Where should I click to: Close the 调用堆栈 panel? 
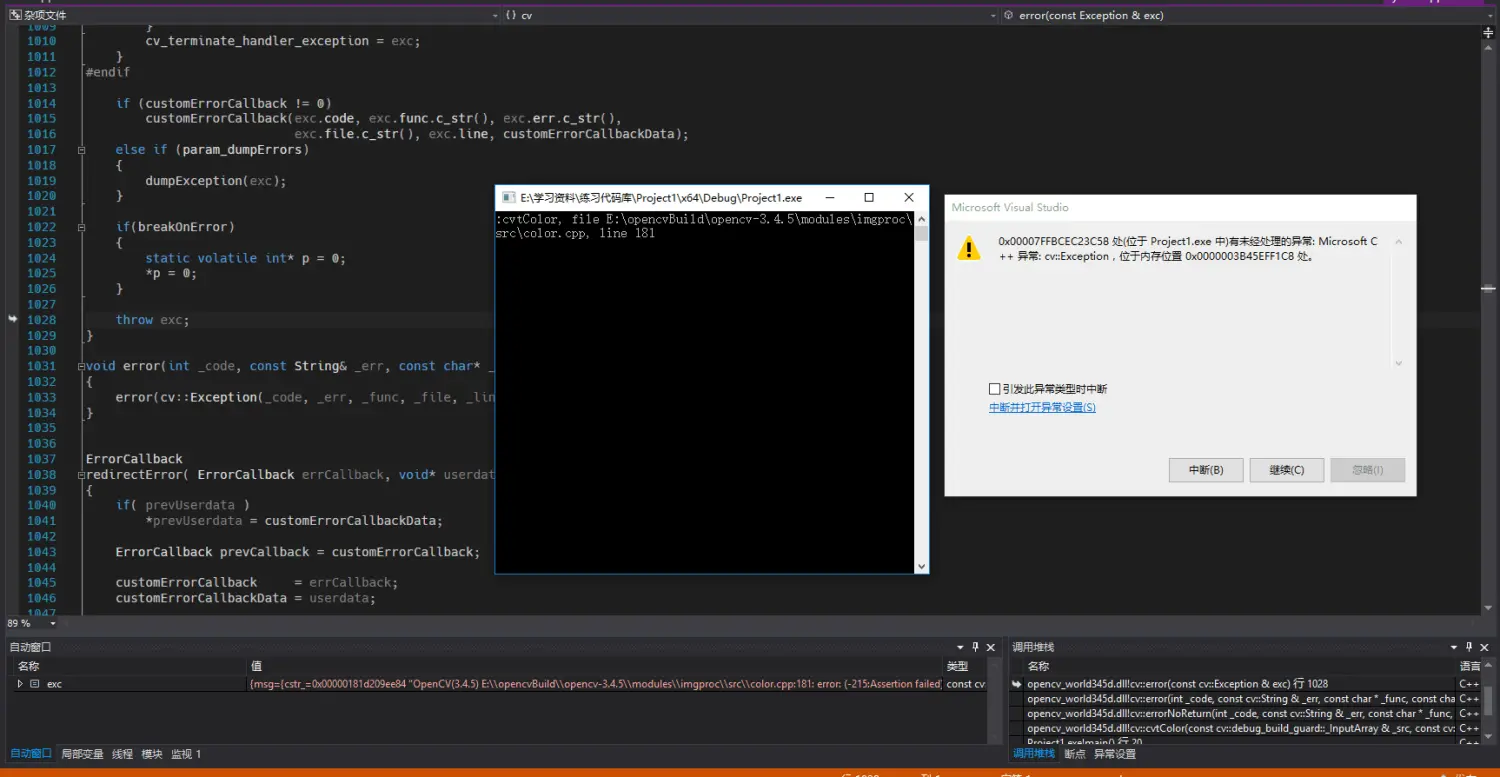pyautogui.click(x=1484, y=647)
